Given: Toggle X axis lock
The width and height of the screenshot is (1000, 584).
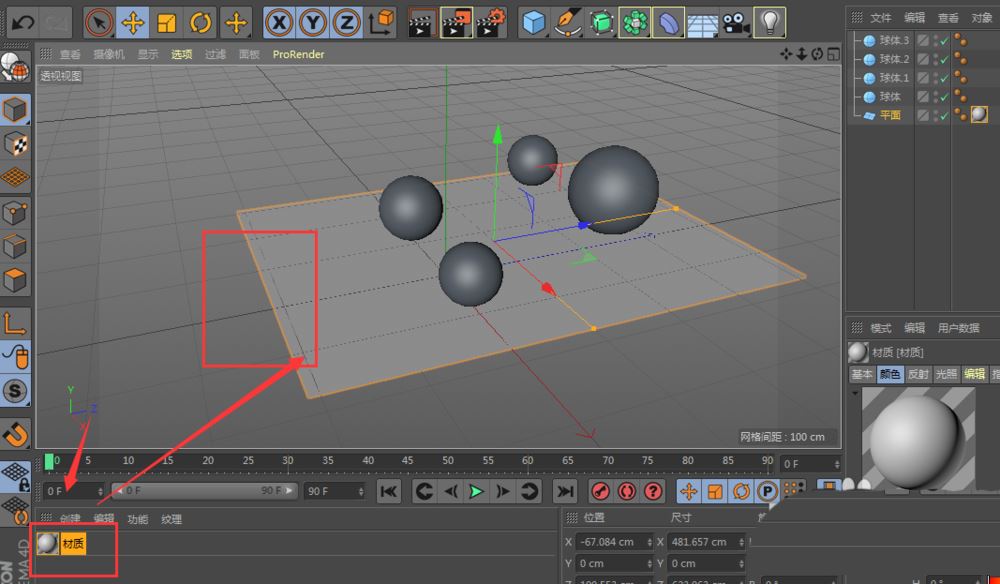Looking at the screenshot, I should point(280,21).
